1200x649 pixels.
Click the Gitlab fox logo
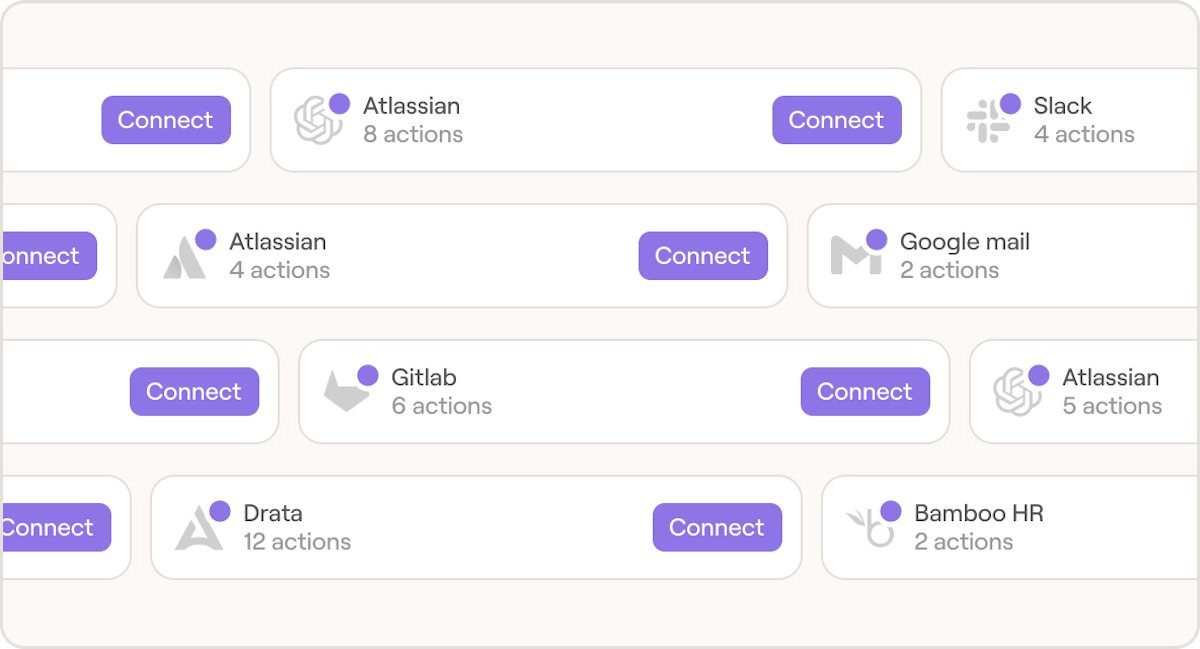(346, 392)
